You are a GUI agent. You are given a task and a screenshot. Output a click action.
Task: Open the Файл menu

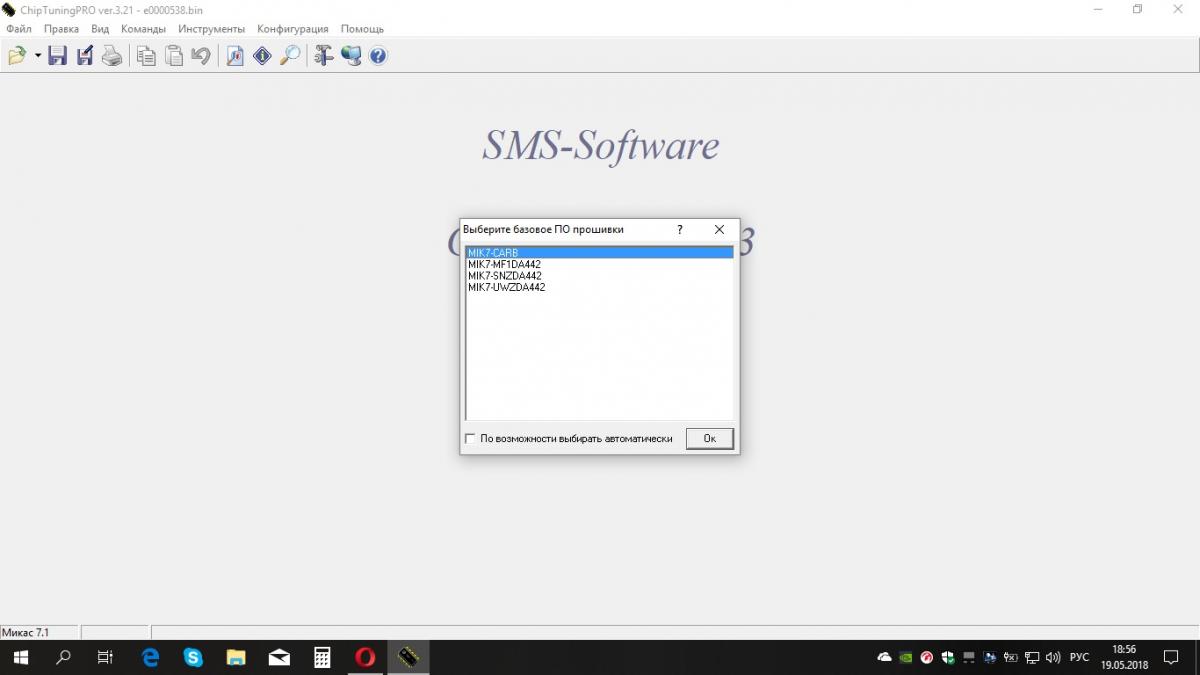pos(18,29)
